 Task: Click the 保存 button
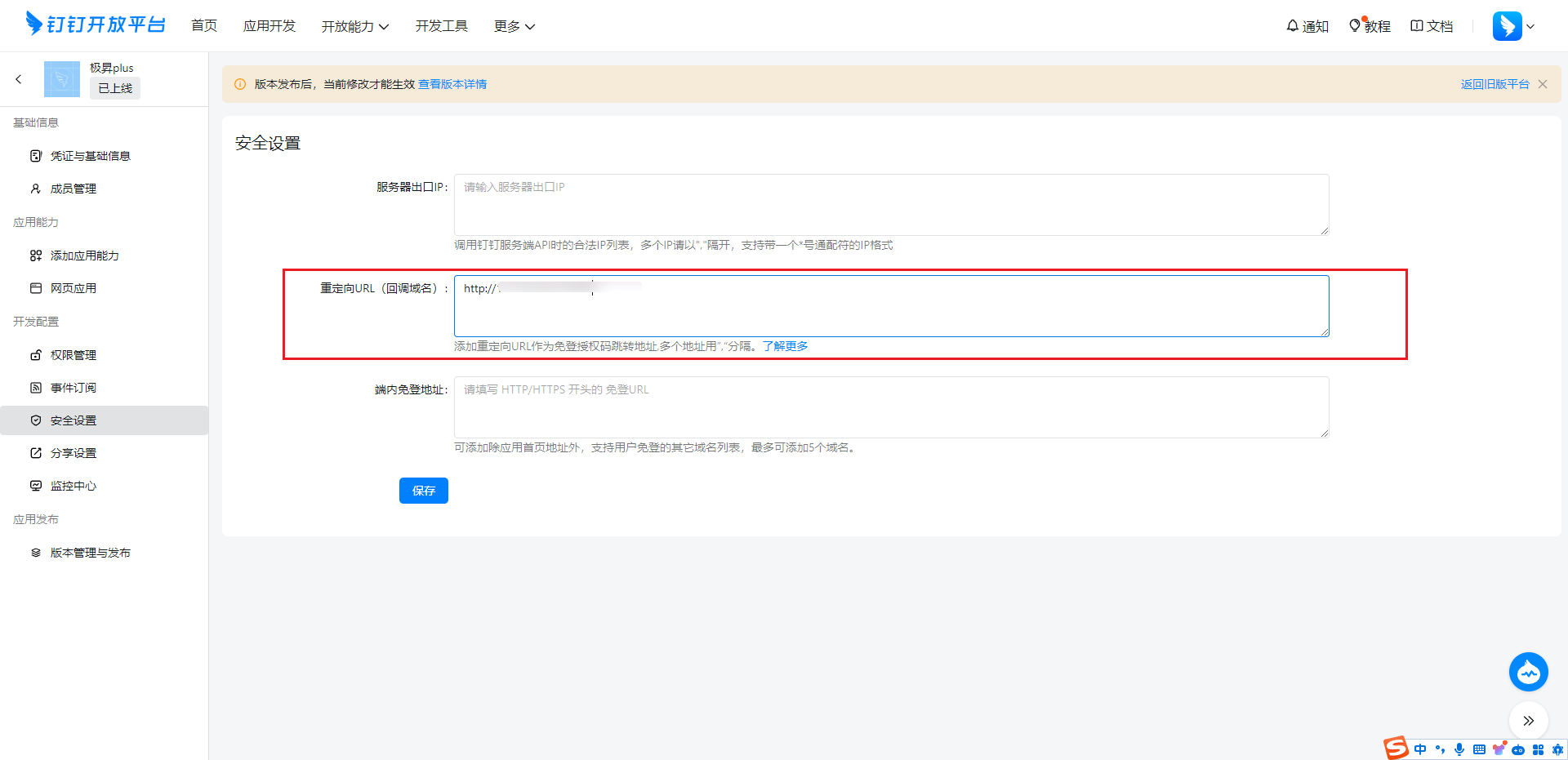coord(424,491)
